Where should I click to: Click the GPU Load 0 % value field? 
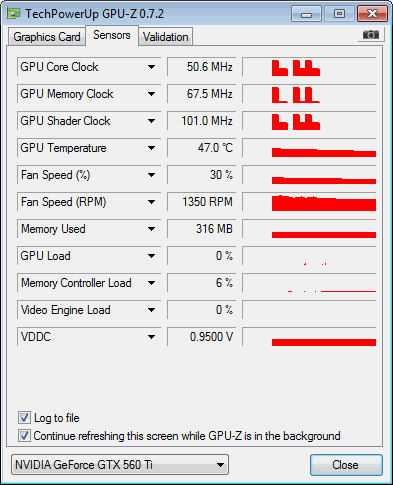[202, 256]
